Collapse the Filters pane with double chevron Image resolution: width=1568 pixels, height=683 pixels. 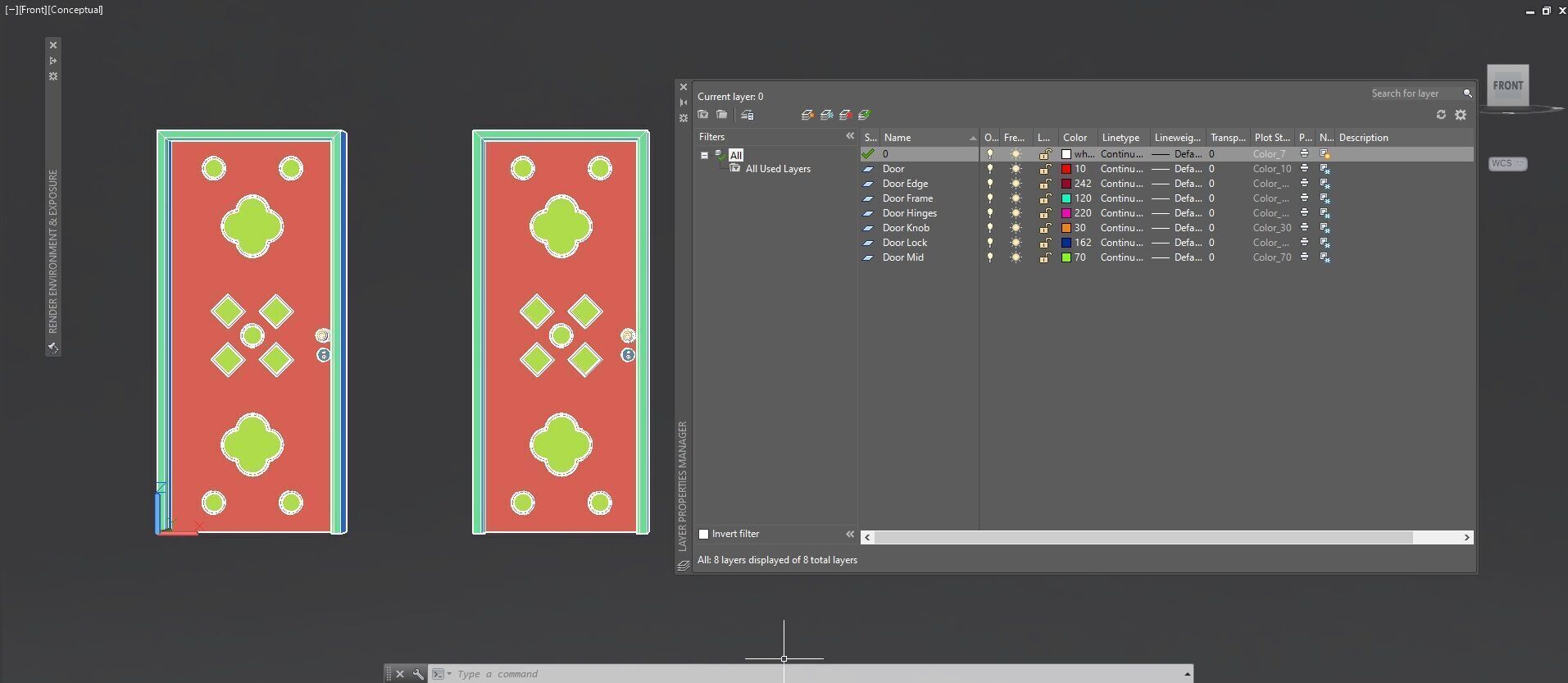click(x=850, y=137)
